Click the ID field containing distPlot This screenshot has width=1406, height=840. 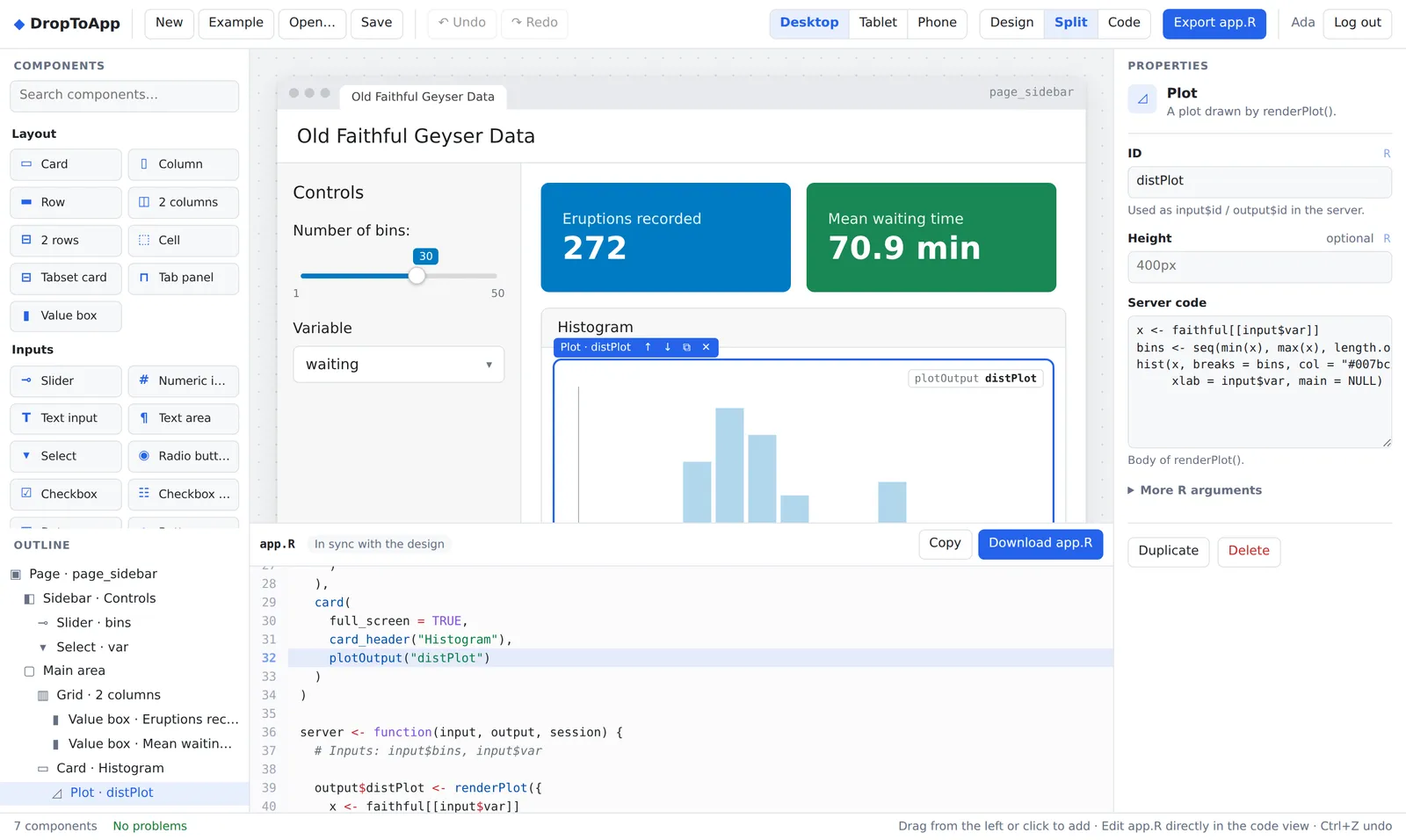(1259, 182)
